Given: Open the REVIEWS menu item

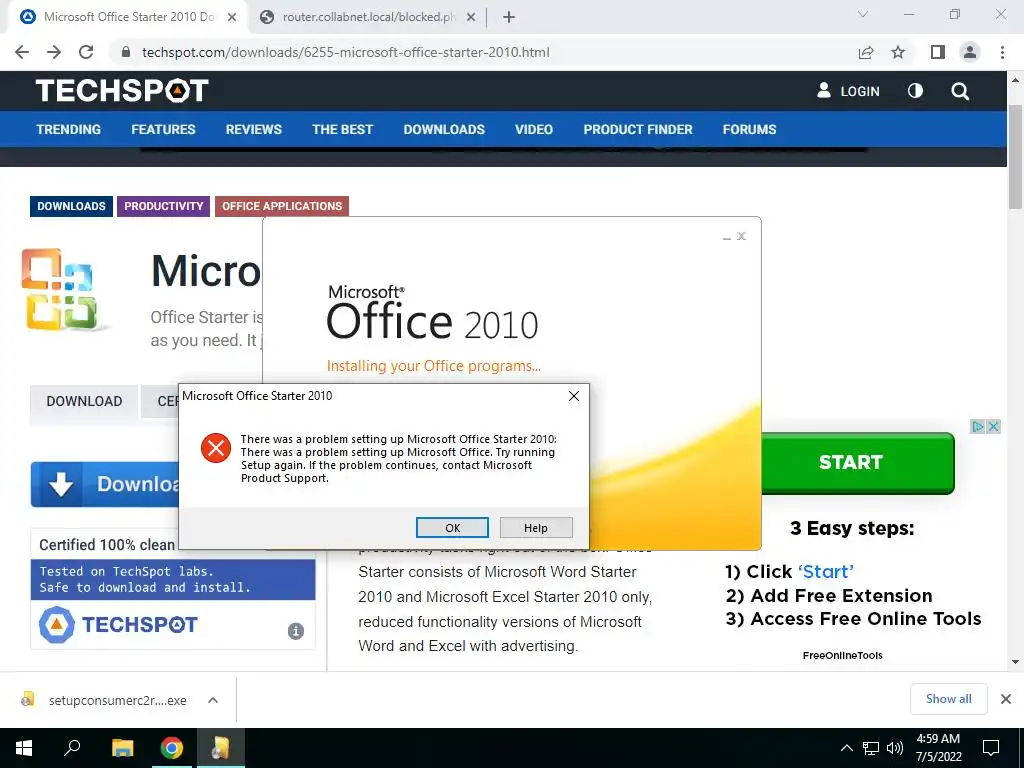Looking at the screenshot, I should 253,129.
